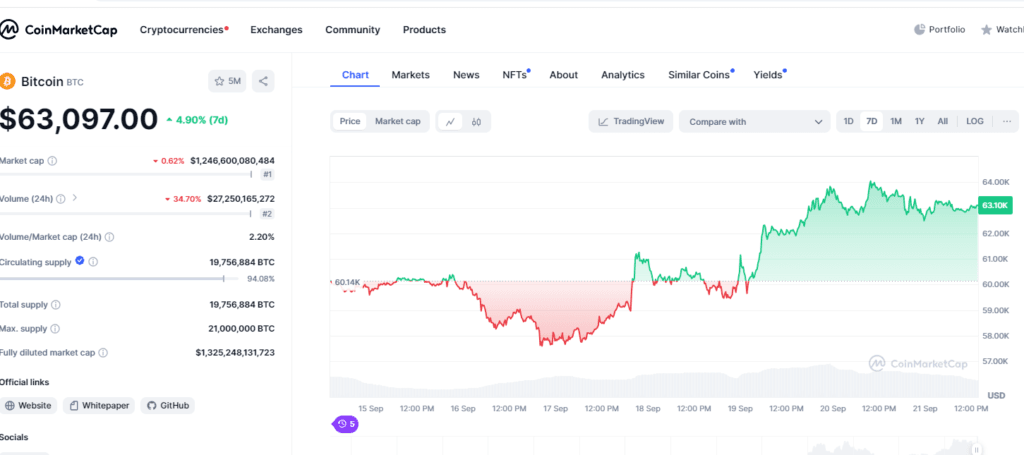Switch to candlestick chart view icon
The height and width of the screenshot is (455, 1024).
[476, 121]
